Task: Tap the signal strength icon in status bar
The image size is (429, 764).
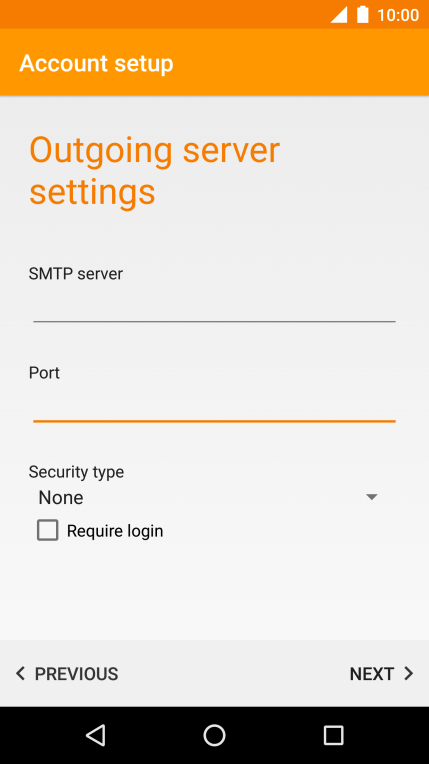Action: coord(339,15)
